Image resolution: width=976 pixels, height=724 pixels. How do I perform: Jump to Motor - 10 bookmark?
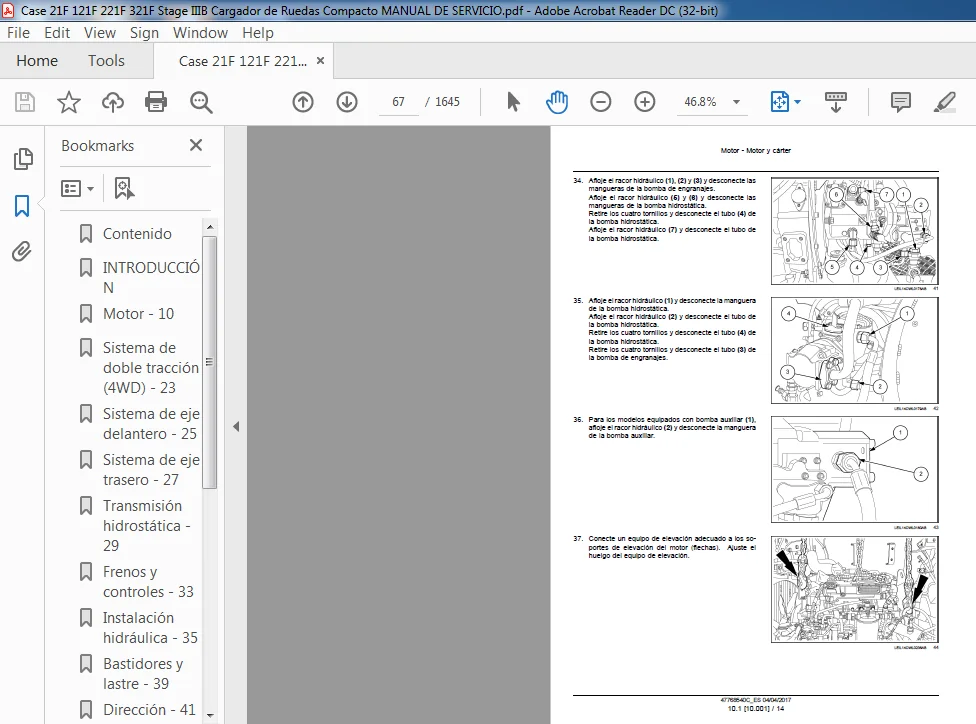(138, 314)
